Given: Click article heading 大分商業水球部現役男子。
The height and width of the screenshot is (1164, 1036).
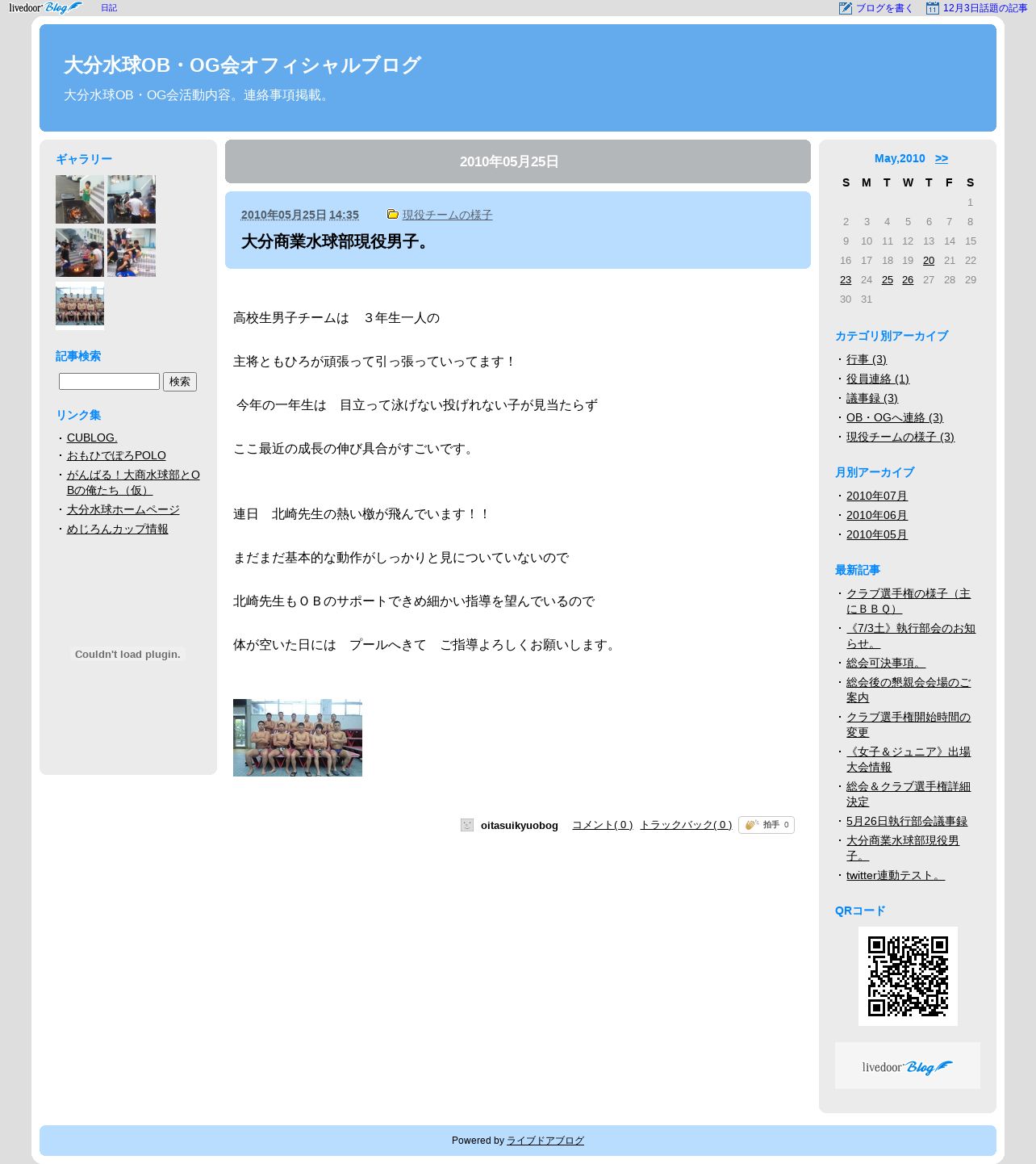Looking at the screenshot, I should 337,241.
